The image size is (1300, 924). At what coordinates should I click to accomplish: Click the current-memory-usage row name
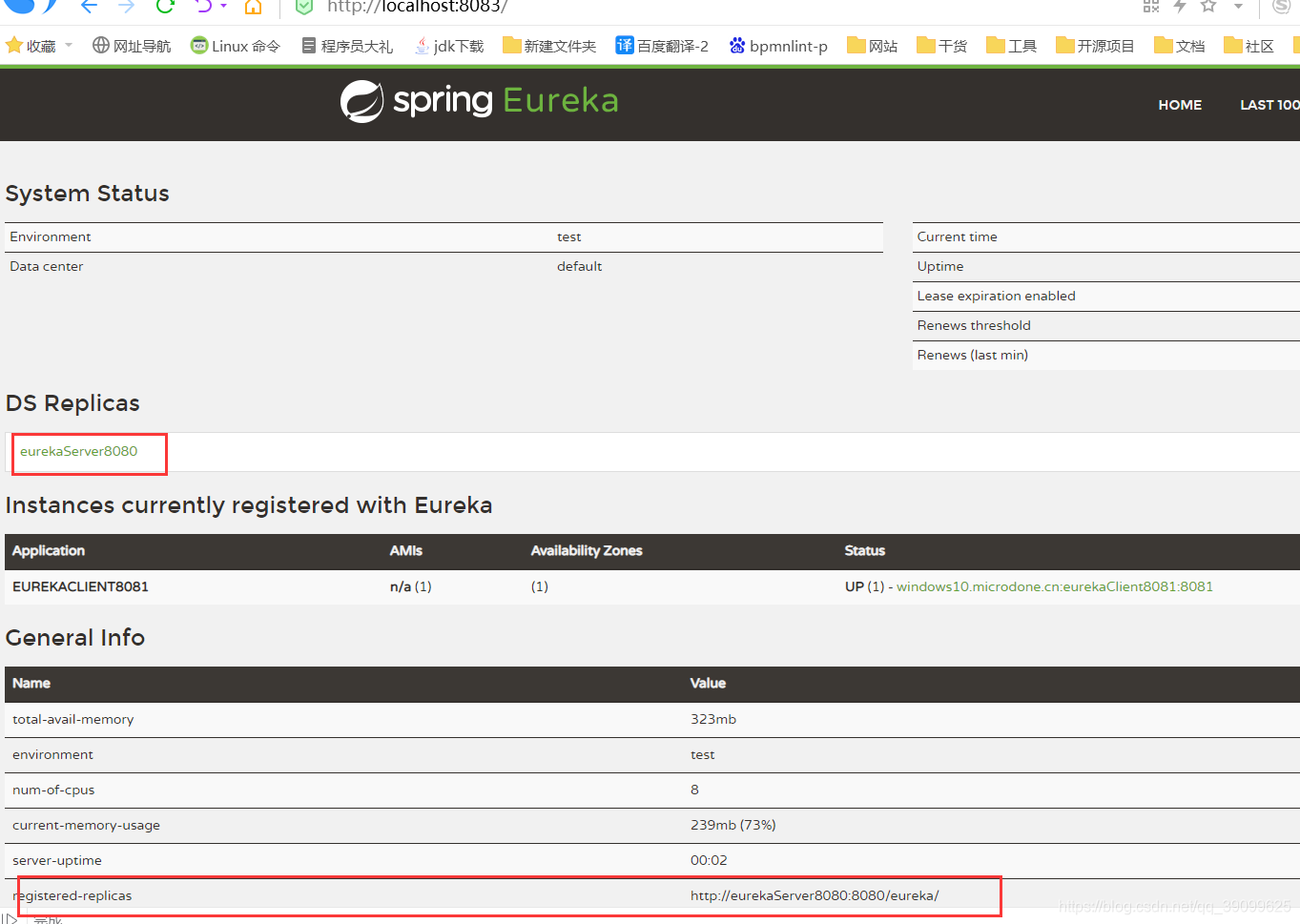(x=87, y=826)
